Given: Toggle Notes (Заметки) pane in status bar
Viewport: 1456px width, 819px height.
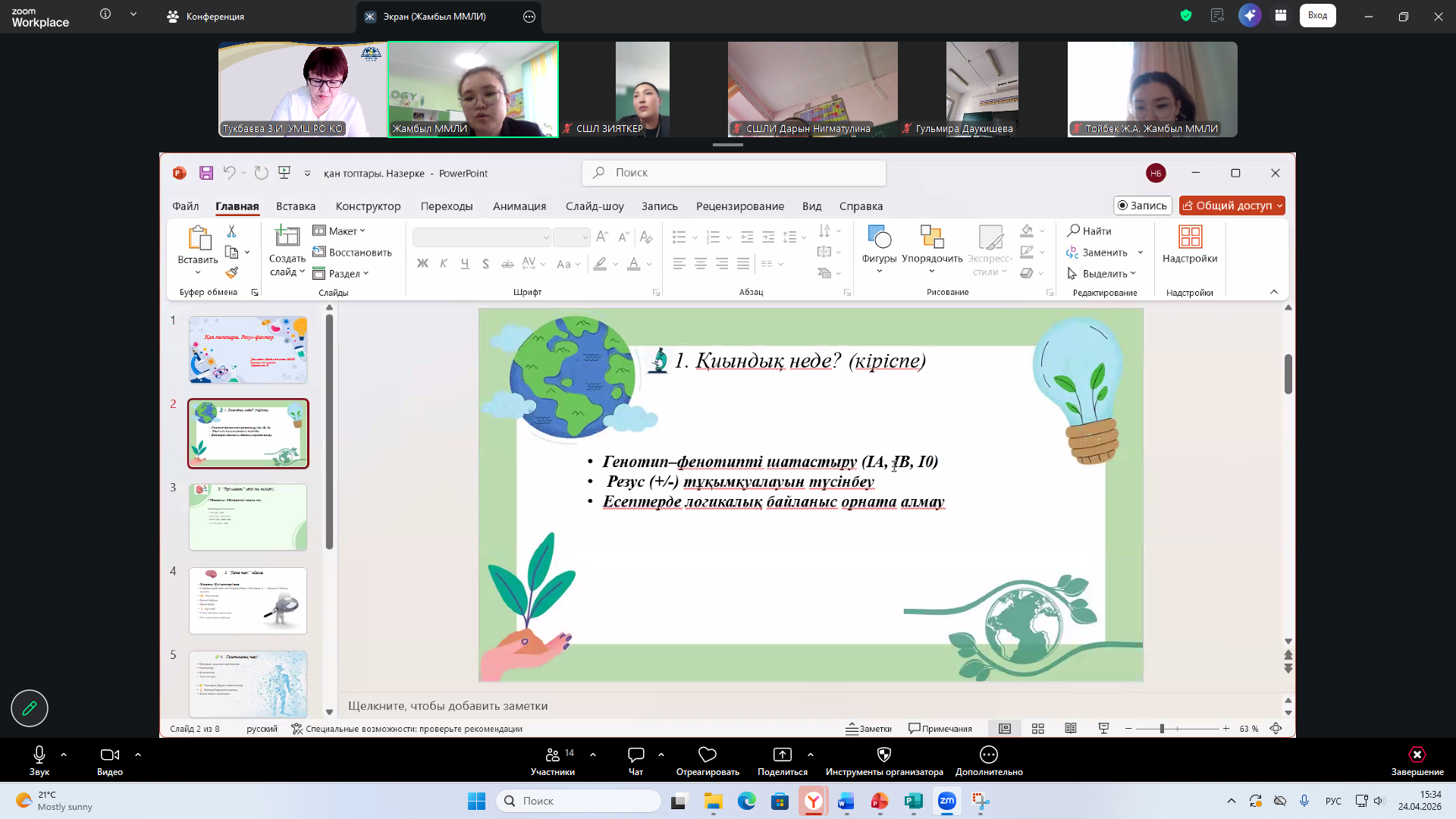Looking at the screenshot, I should [x=869, y=729].
